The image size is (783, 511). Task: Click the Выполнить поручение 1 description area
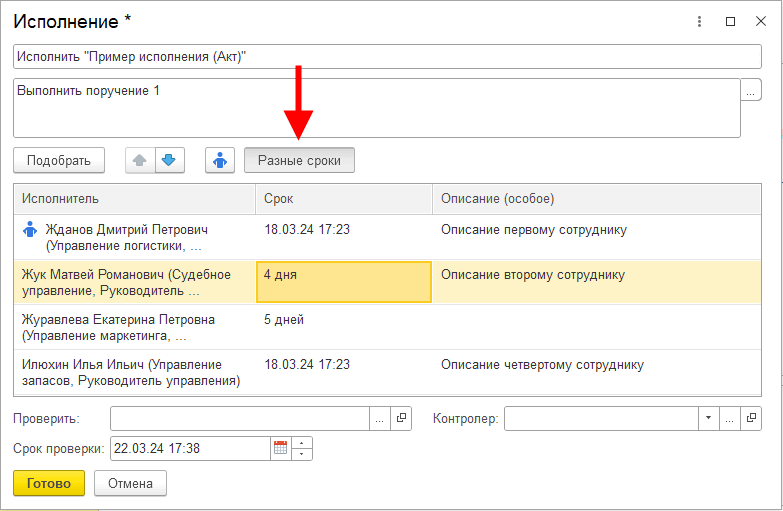(377, 108)
